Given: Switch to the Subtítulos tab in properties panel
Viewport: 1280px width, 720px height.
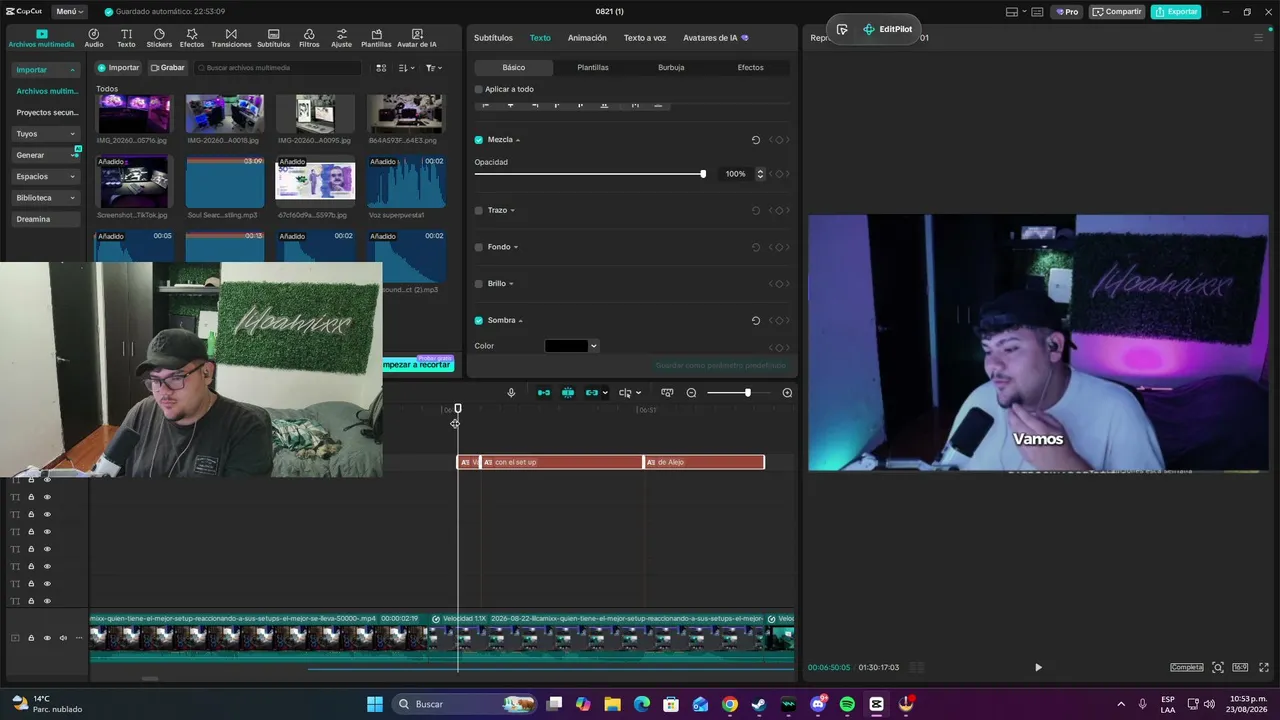Looking at the screenshot, I should pyautogui.click(x=493, y=38).
